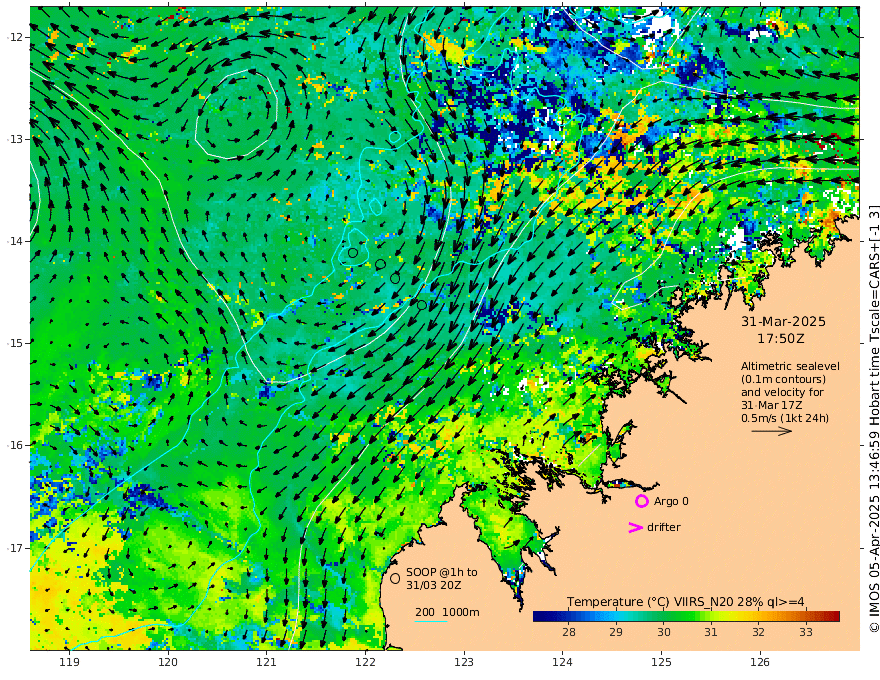Click the longitude axis label 126

pos(760,662)
